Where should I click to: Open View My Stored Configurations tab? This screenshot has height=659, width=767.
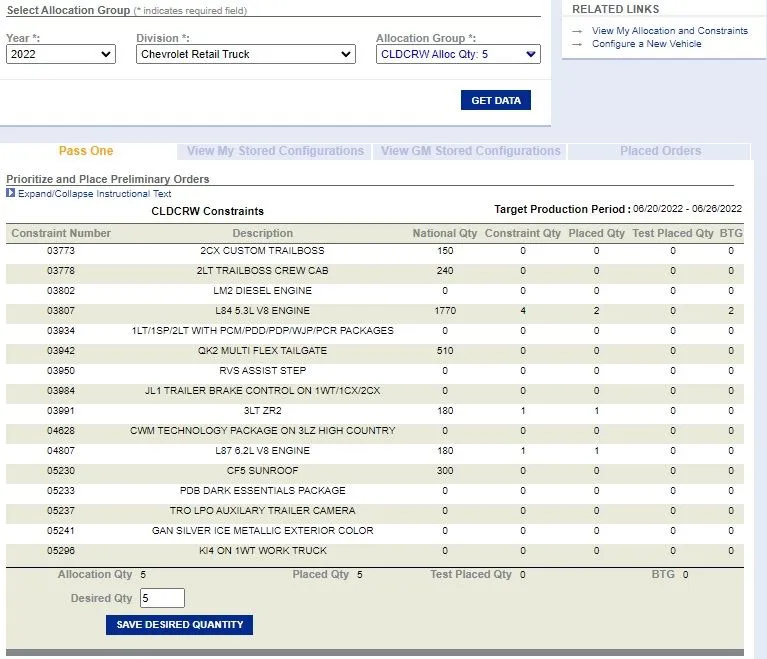(x=275, y=151)
